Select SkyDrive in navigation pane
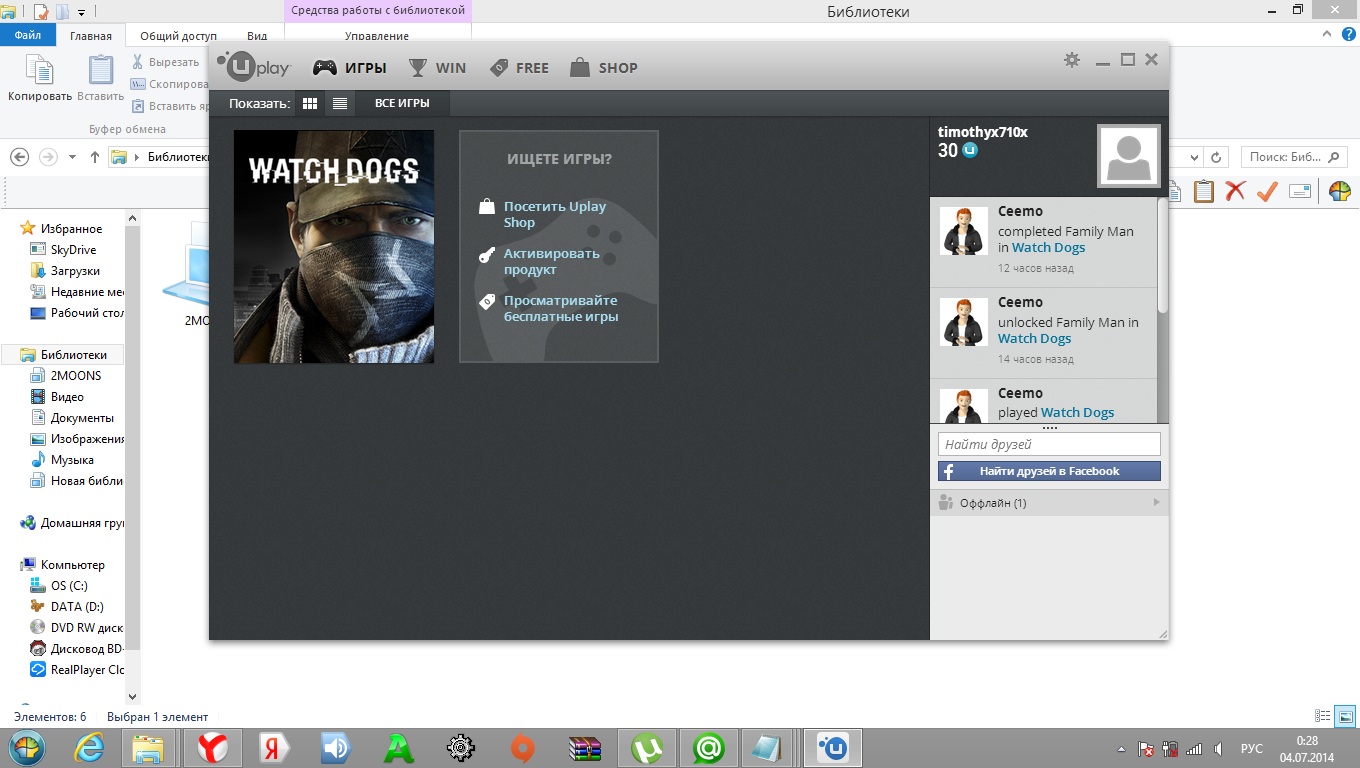This screenshot has height=768, width=1360. pyautogui.click(x=63, y=250)
